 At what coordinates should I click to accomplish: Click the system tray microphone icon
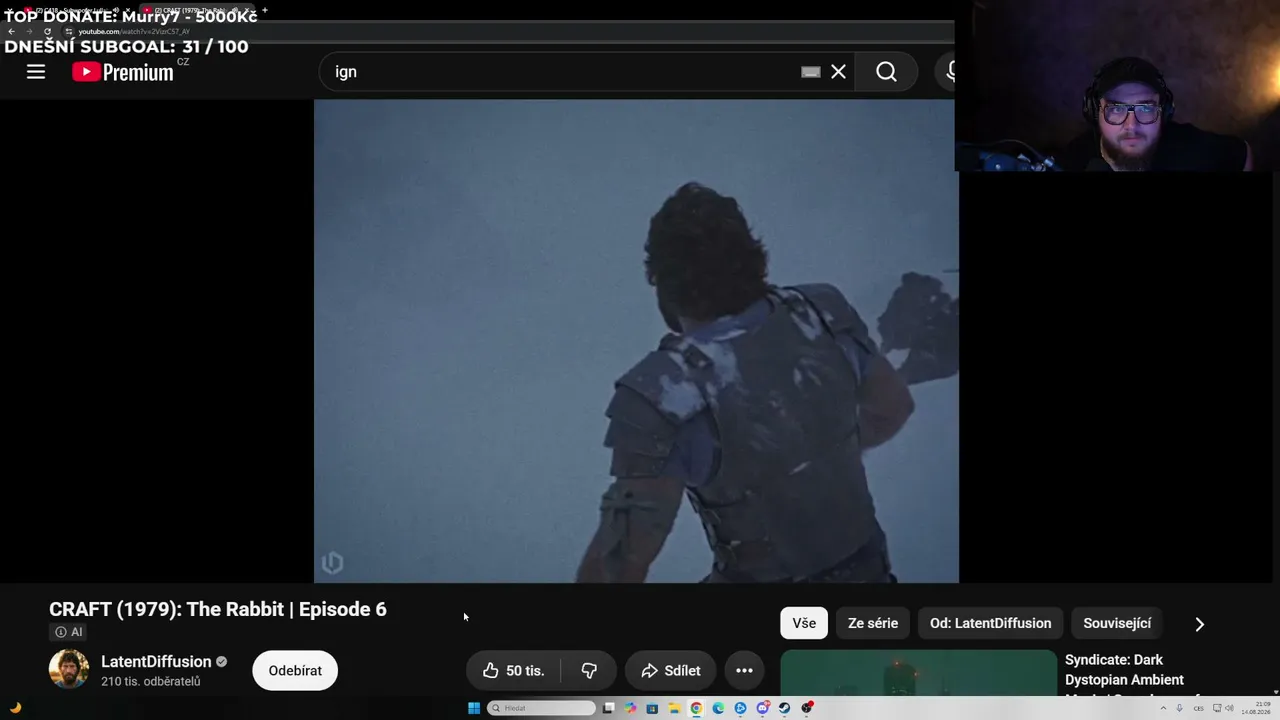[1180, 708]
